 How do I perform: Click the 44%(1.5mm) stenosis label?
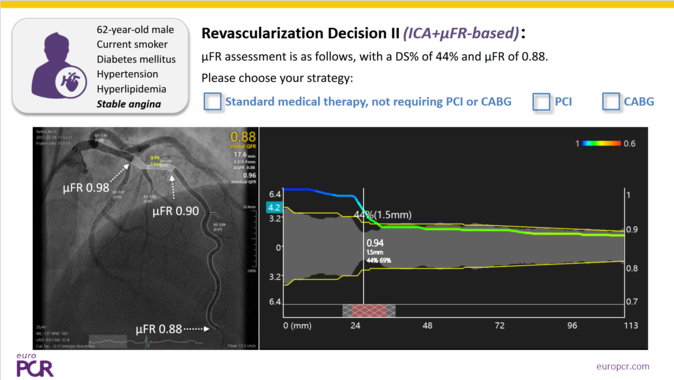[383, 215]
